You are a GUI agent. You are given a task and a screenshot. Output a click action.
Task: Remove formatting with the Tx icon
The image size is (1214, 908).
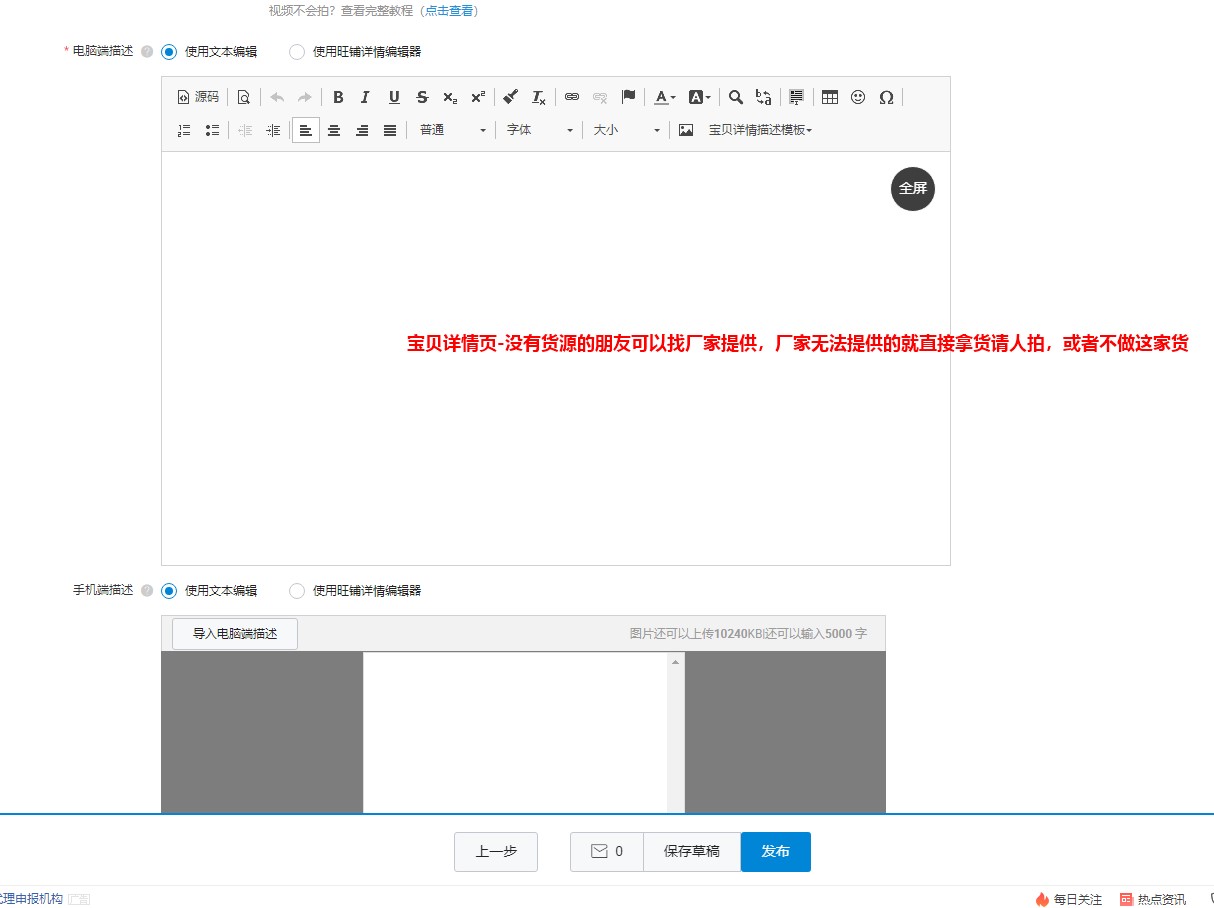tap(540, 97)
